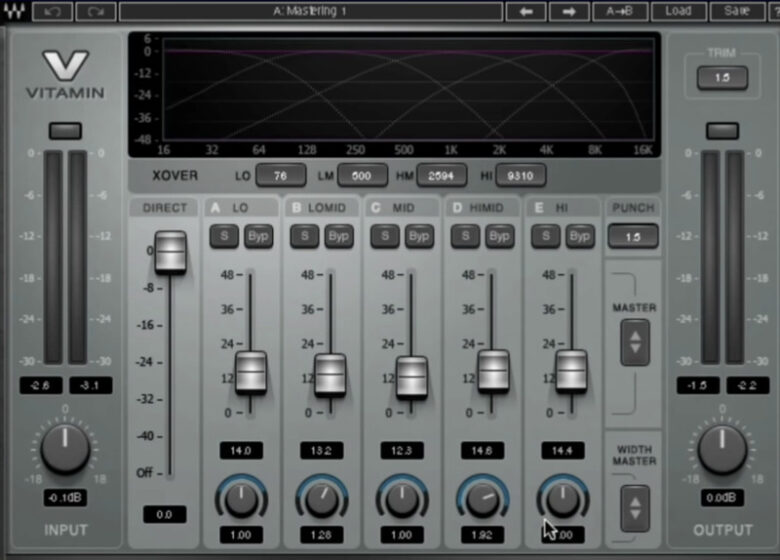Click the Load button
The height and width of the screenshot is (560, 780).
click(x=679, y=11)
